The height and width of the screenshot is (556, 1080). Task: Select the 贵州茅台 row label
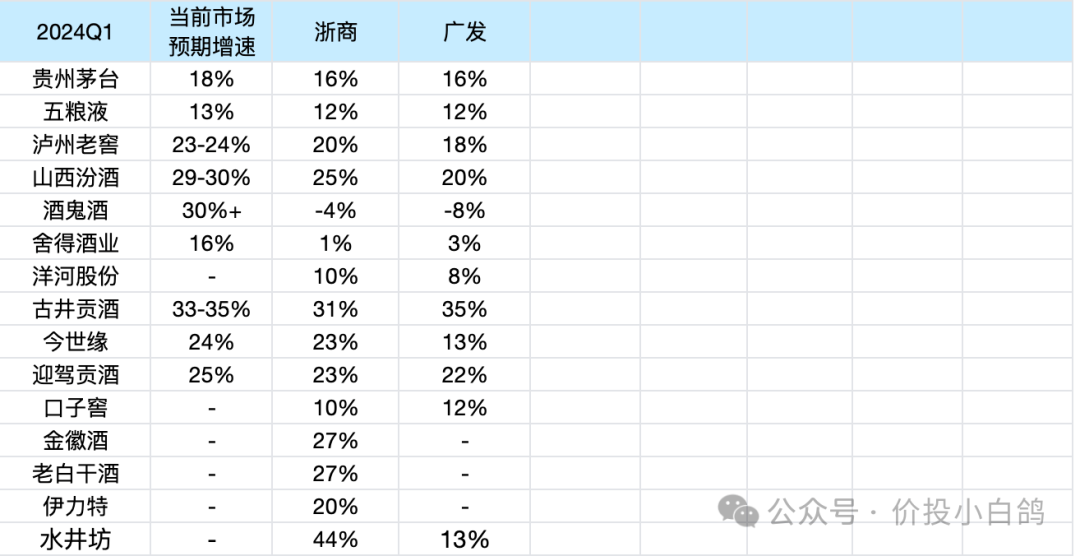(75, 79)
